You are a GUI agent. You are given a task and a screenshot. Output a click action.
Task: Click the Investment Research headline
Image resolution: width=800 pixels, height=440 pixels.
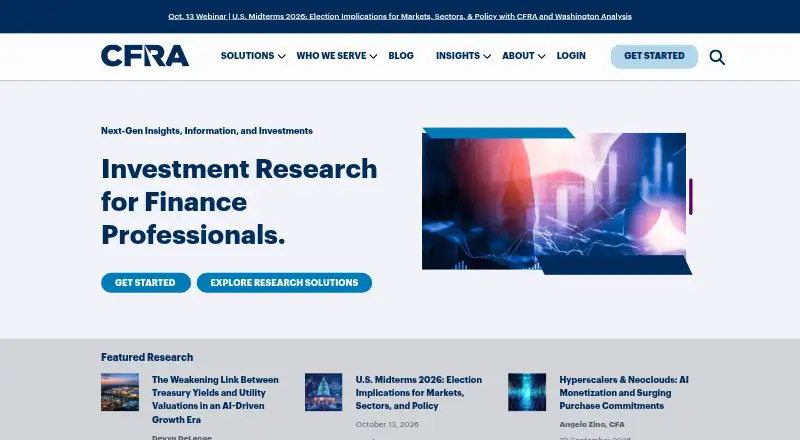[239, 202]
